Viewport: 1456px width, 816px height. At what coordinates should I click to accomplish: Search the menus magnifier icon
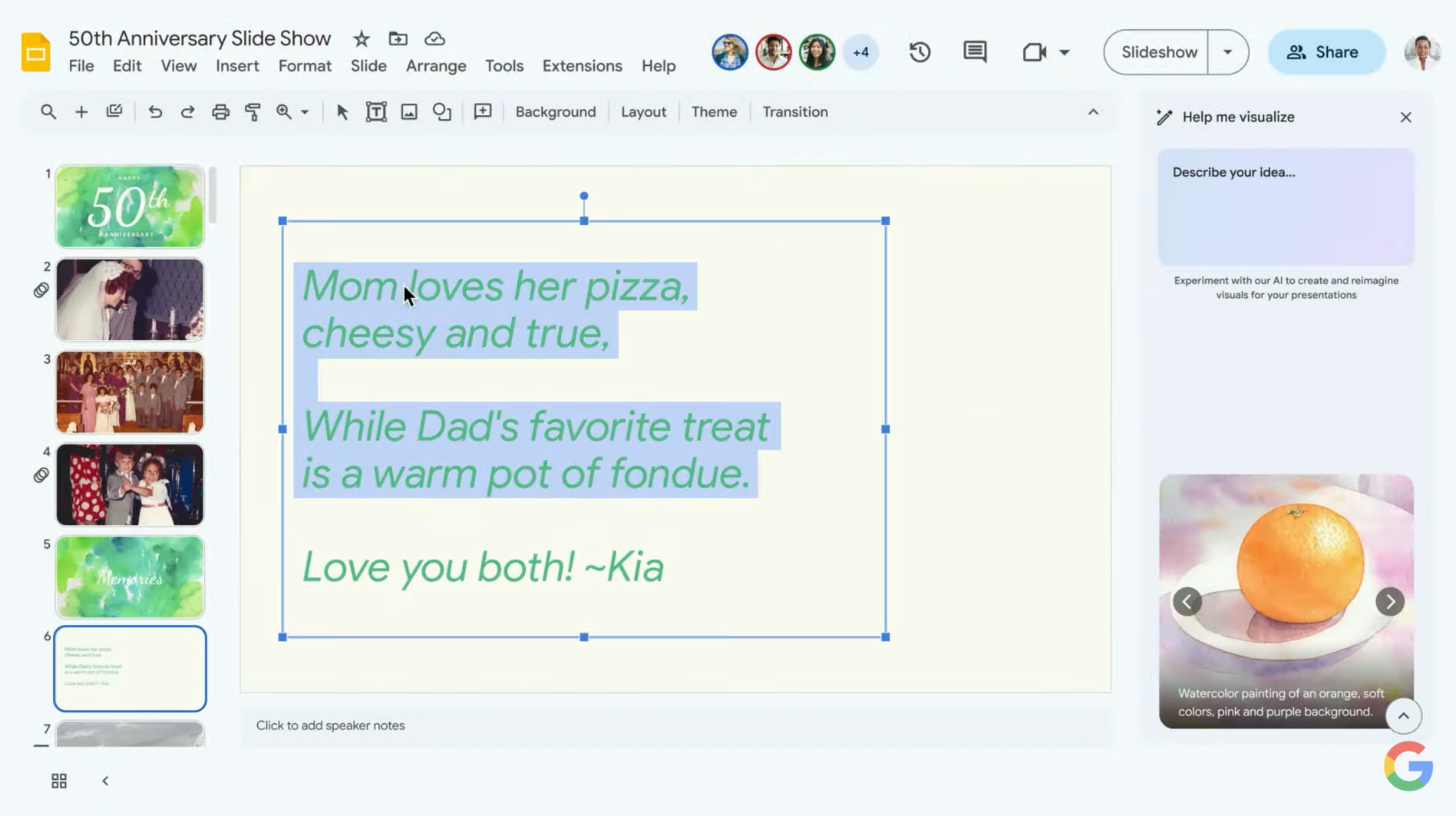[48, 112]
